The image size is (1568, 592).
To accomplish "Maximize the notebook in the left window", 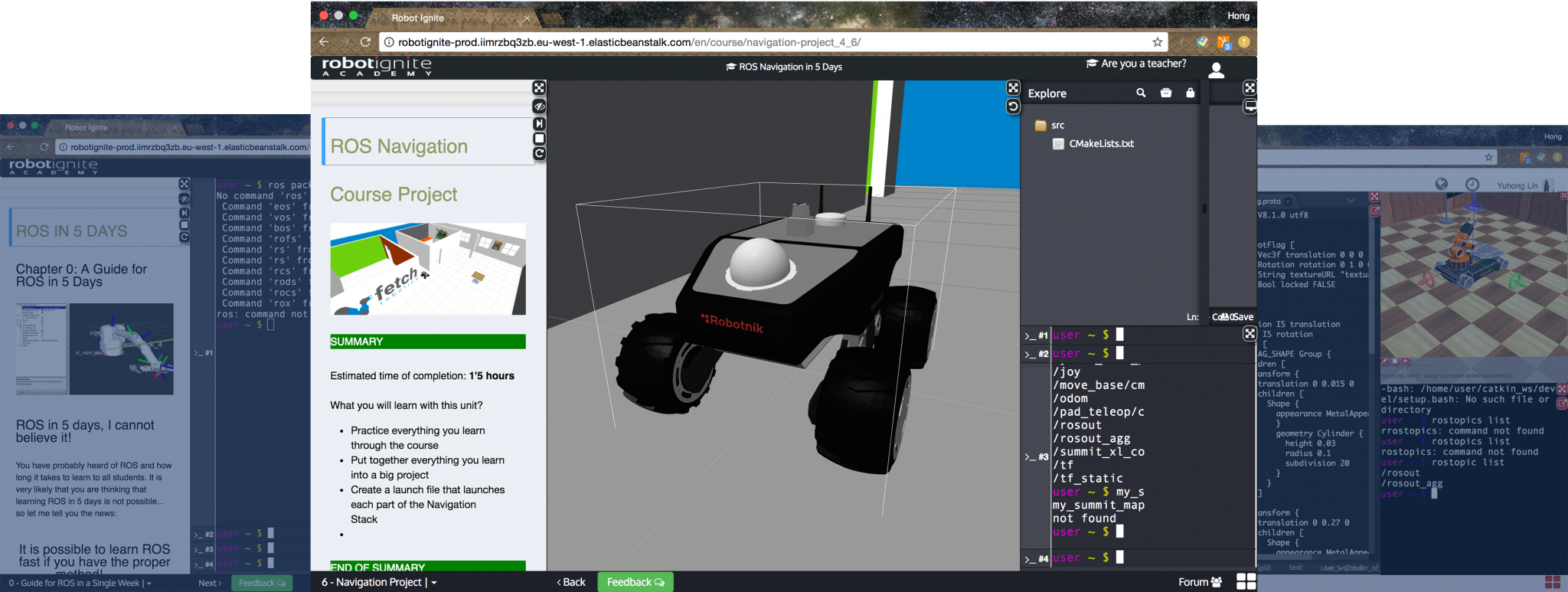I will click(x=184, y=184).
